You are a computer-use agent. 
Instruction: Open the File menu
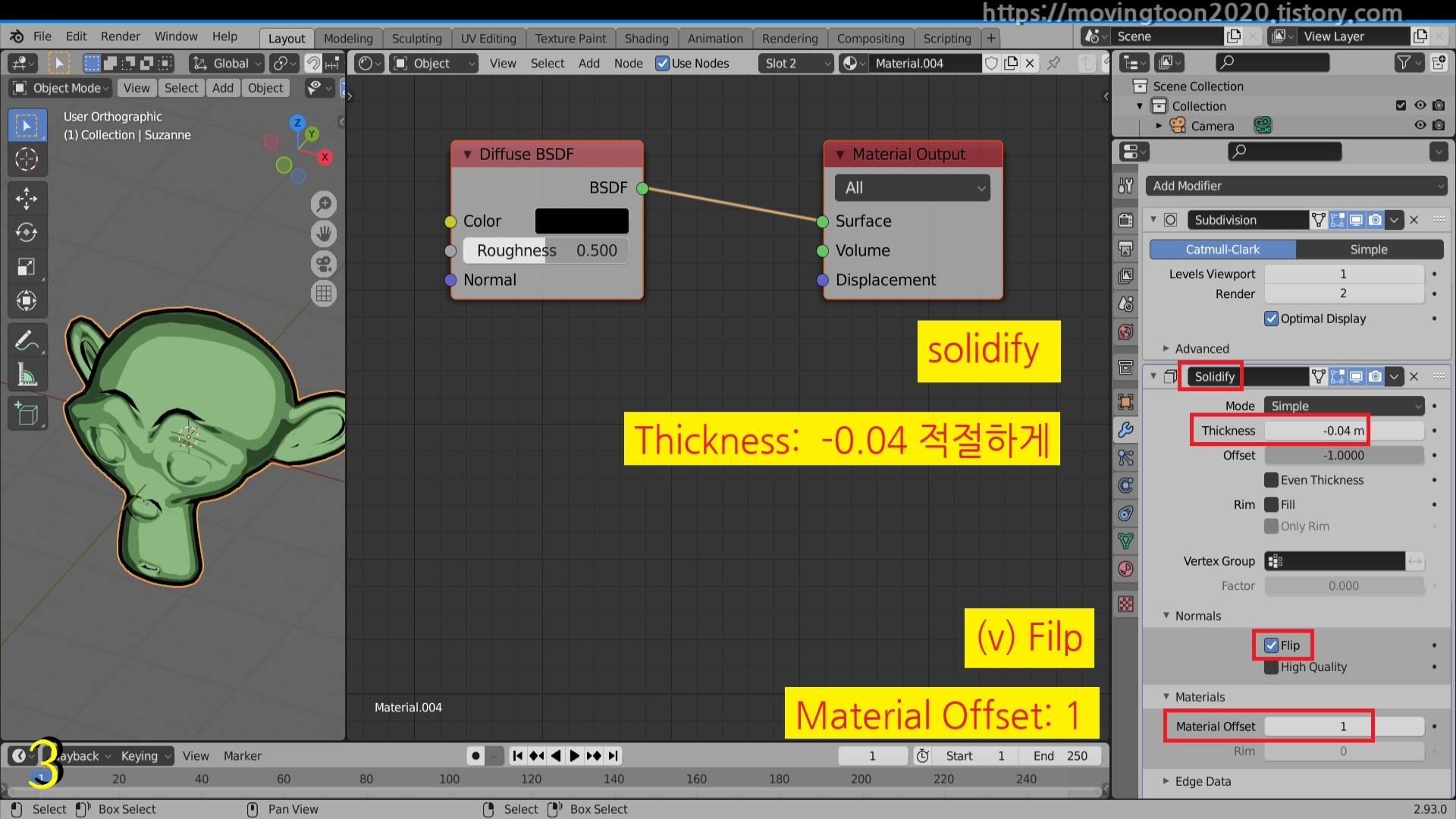42,36
